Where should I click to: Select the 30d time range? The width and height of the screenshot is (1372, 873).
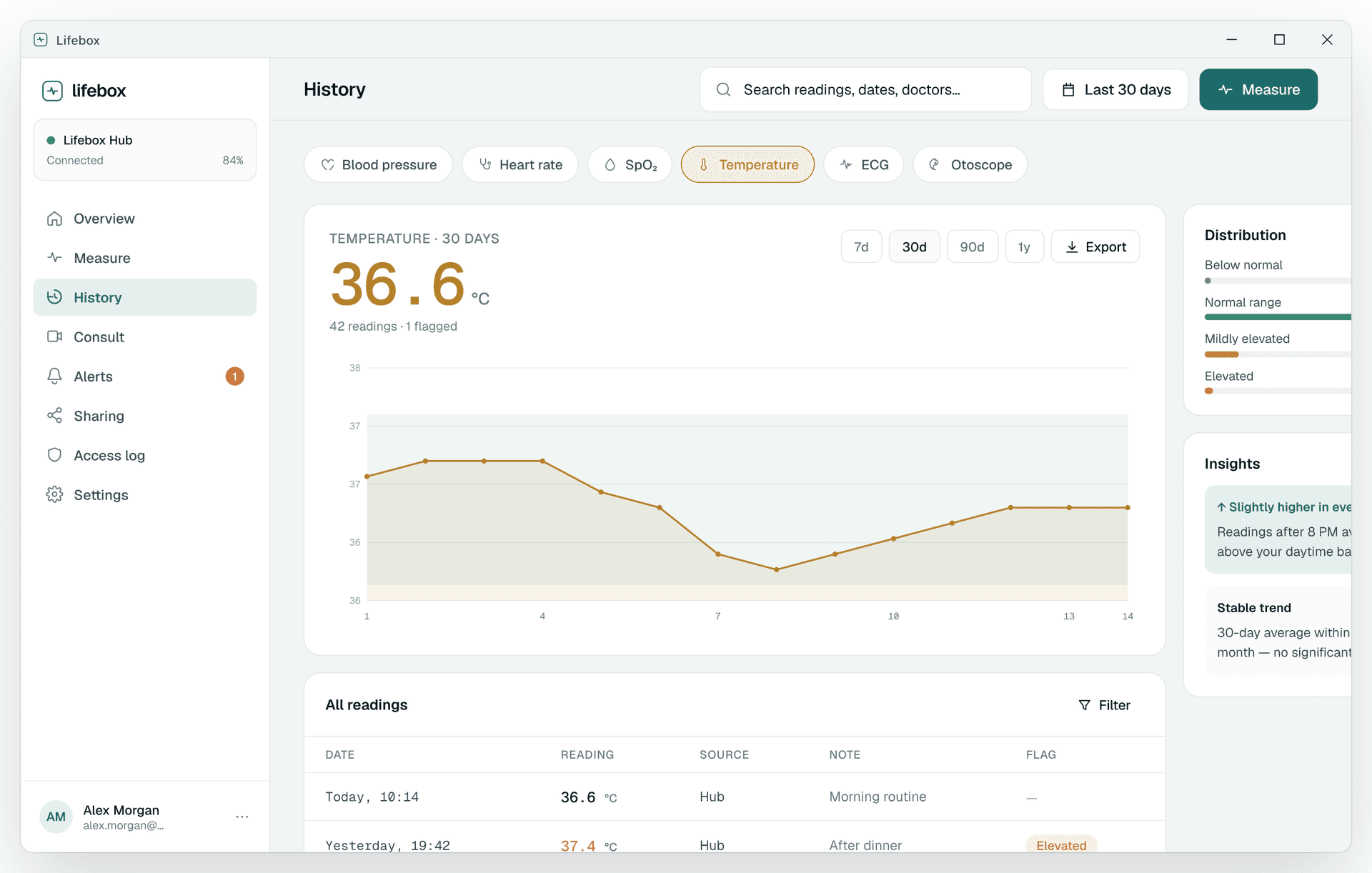click(x=914, y=246)
